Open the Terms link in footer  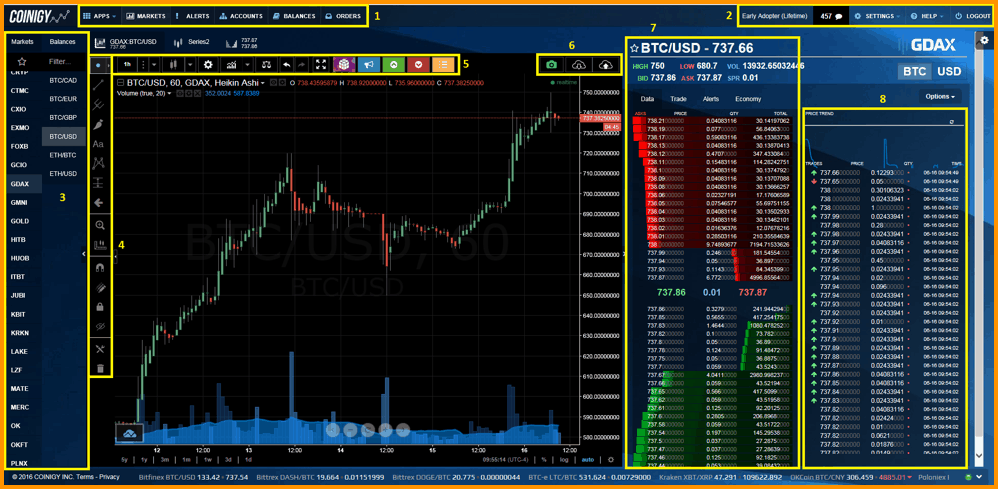click(85, 476)
